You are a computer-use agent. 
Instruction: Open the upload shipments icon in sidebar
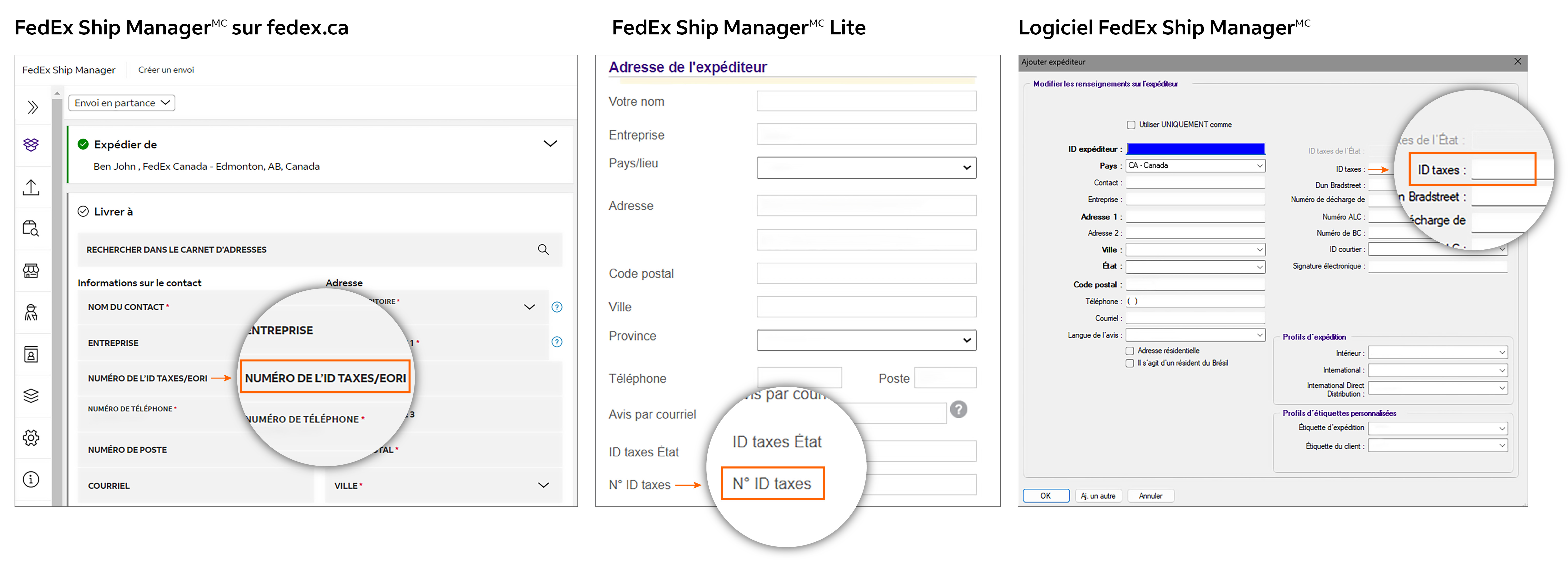[31, 187]
